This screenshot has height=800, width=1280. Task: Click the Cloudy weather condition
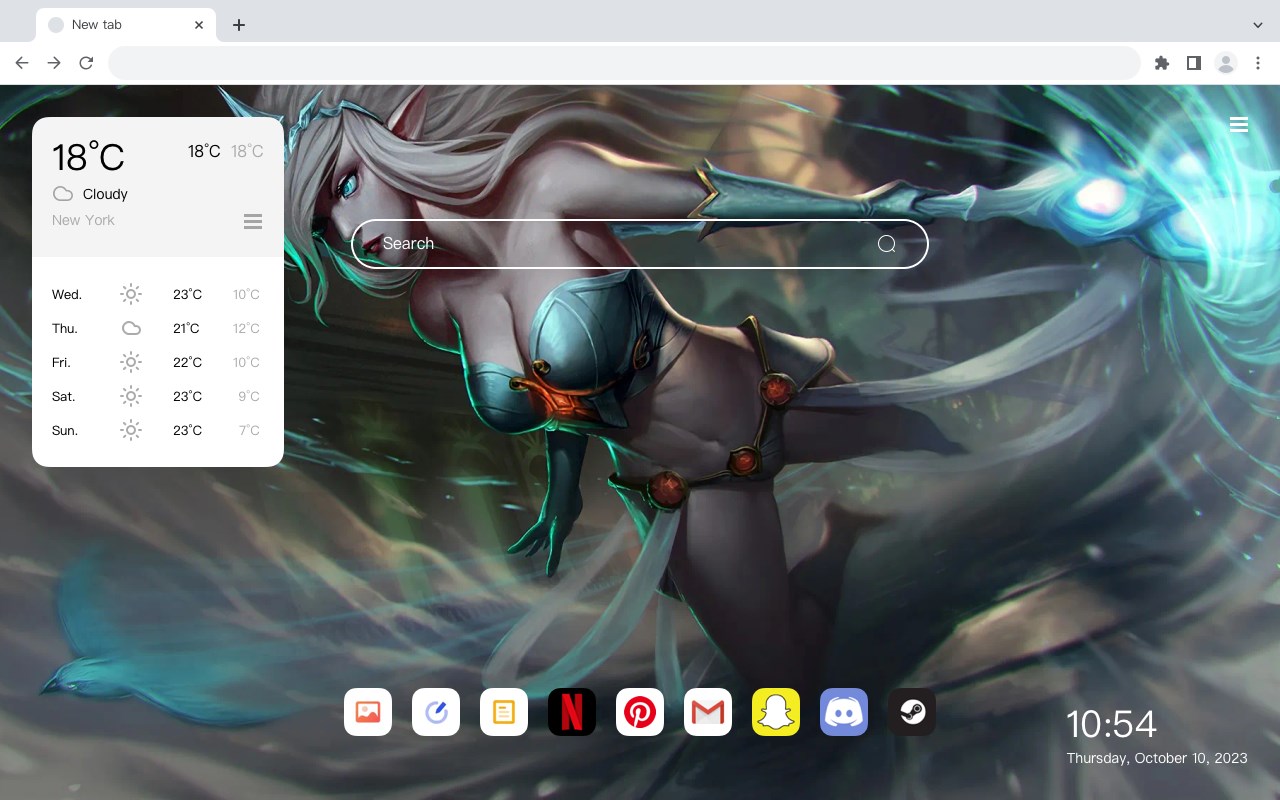point(105,194)
